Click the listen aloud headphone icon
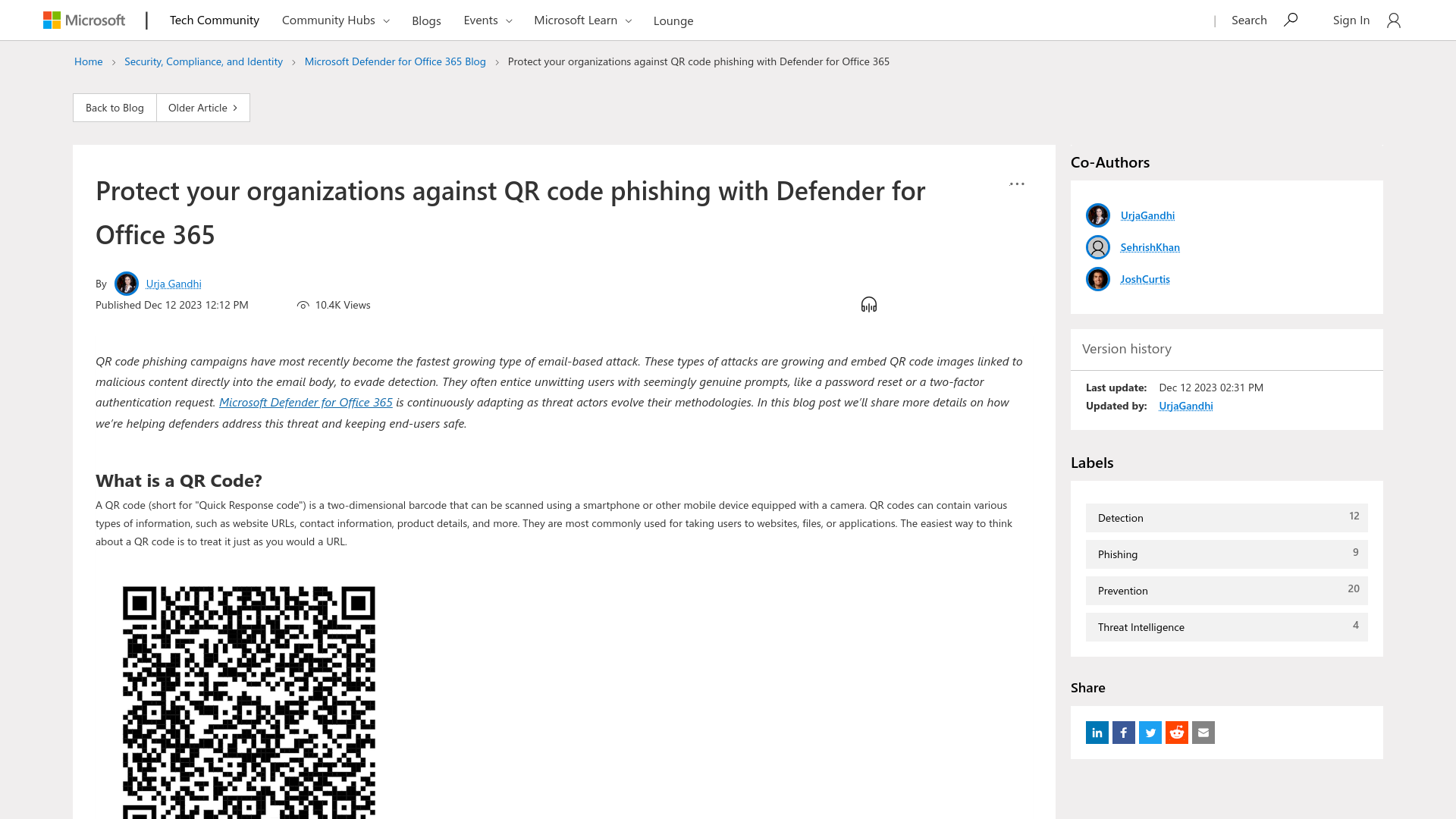The image size is (1456, 819). [x=869, y=305]
